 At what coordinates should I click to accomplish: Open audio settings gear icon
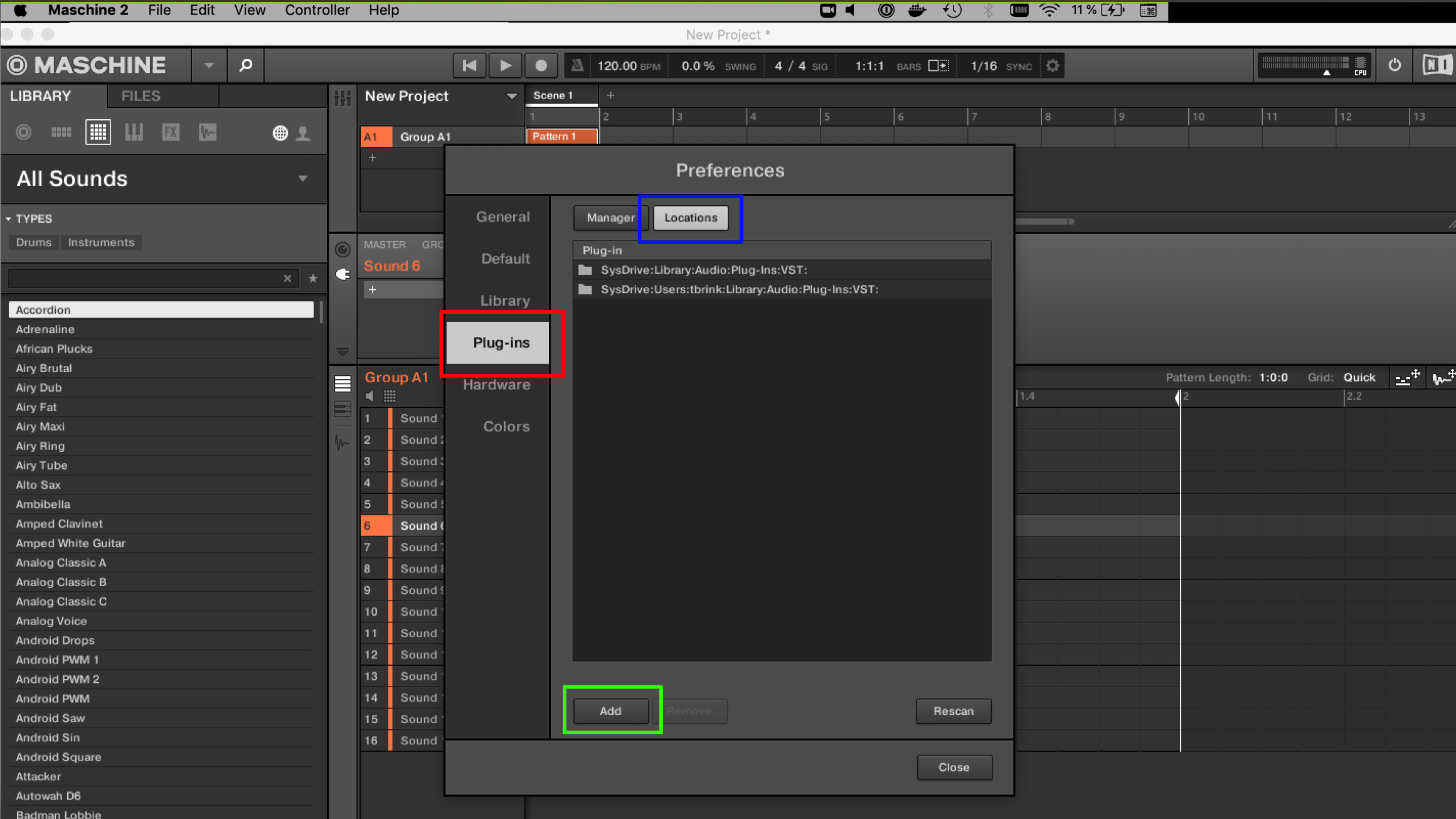coord(1053,65)
